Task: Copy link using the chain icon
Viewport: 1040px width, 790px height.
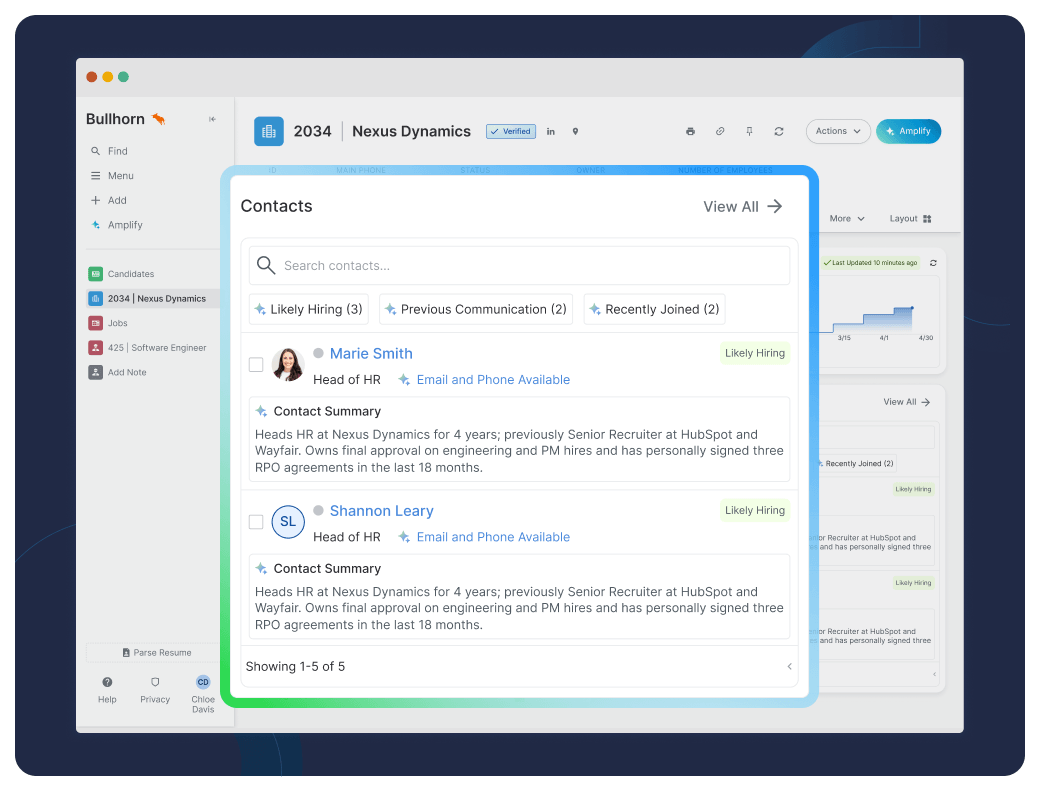Action: click(x=720, y=131)
